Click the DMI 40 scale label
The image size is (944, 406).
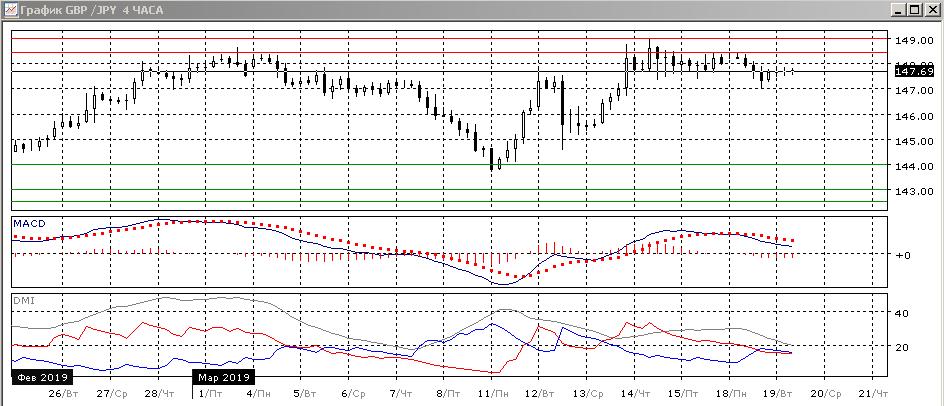pos(900,313)
